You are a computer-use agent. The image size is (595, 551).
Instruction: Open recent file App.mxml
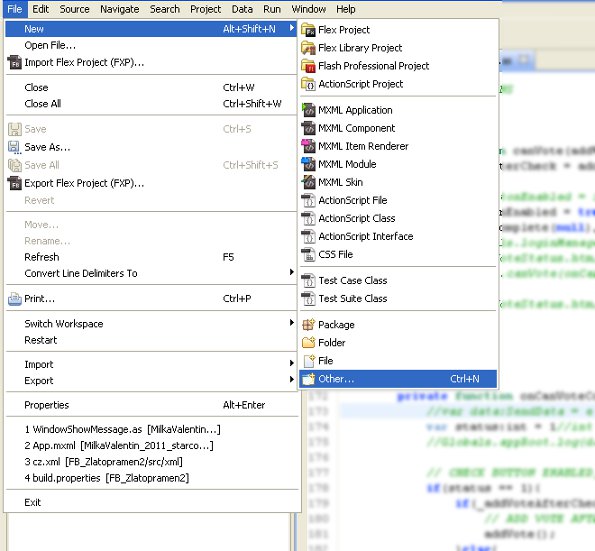click(x=151, y=446)
